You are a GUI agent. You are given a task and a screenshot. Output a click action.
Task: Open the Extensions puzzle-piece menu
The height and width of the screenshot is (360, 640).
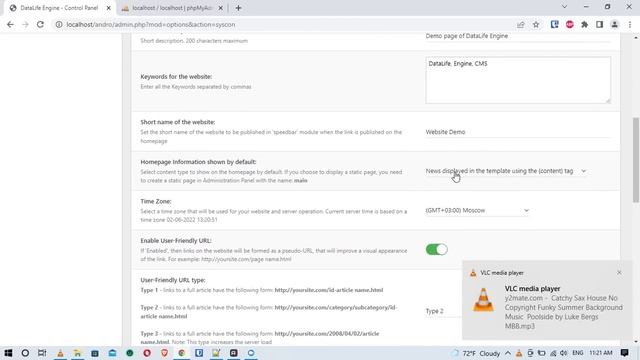click(x=584, y=24)
